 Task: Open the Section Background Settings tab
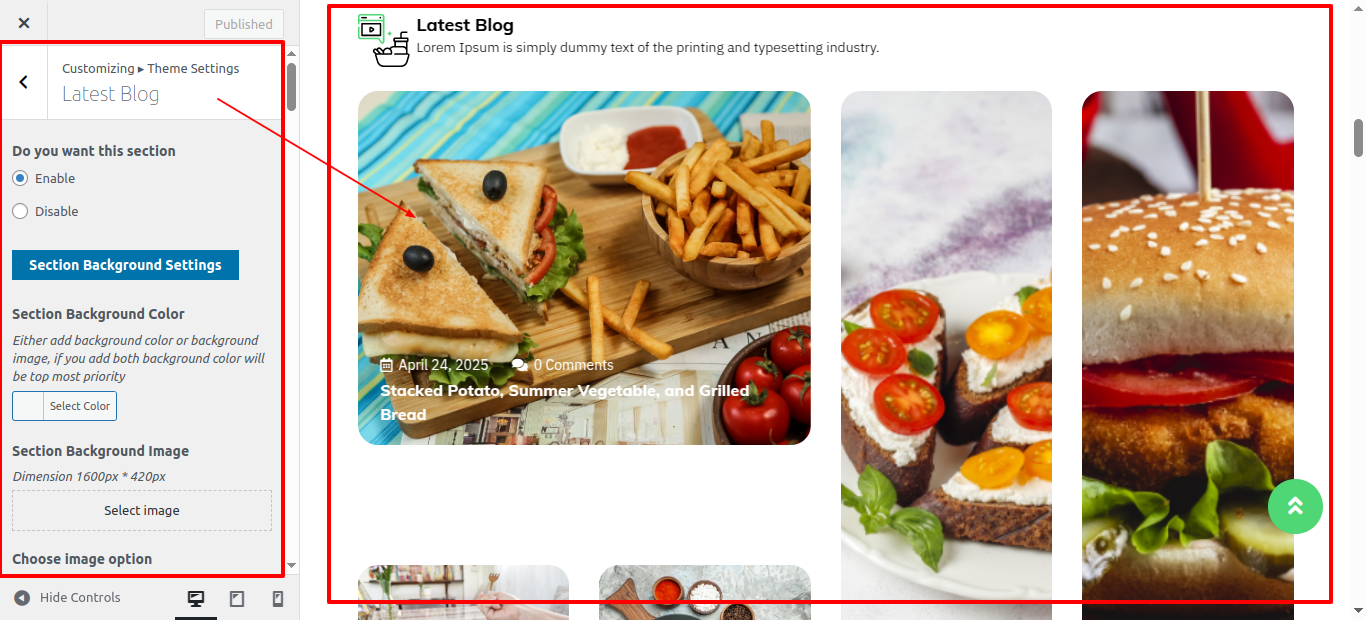(x=125, y=265)
